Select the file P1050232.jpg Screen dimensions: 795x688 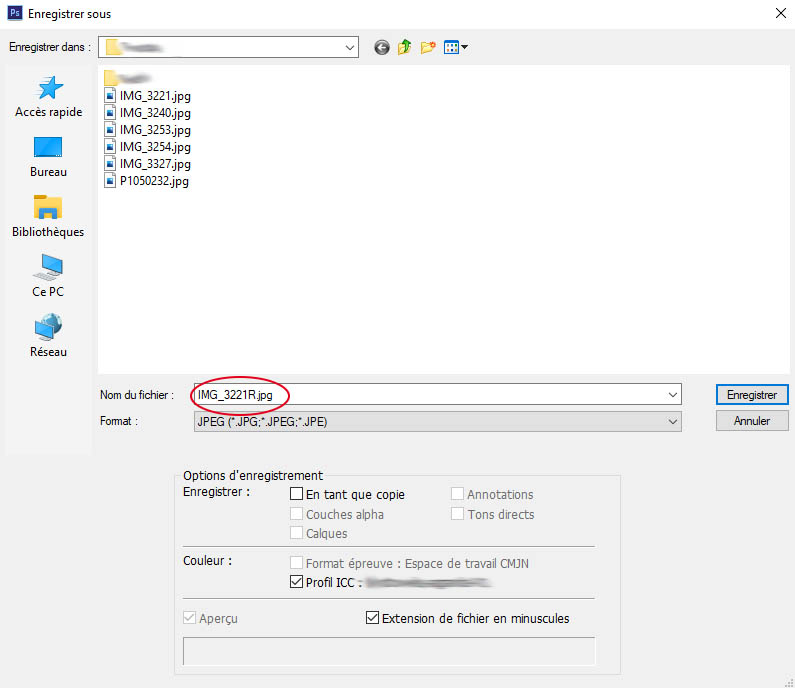(x=153, y=181)
